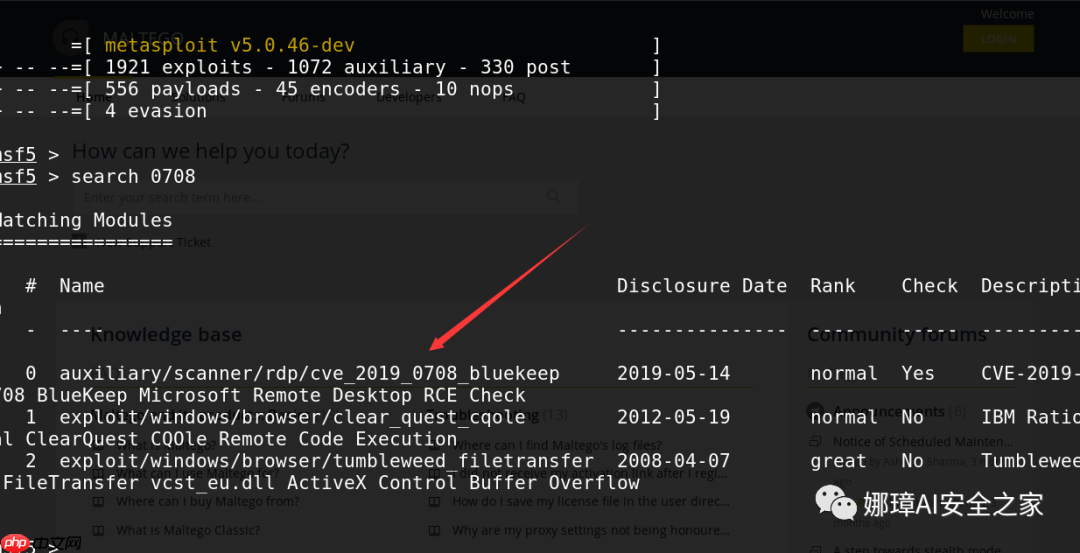1080x553 pixels.
Task: Click 'ActiveX Control Buffer Overflow' description text
Action: 464,483
